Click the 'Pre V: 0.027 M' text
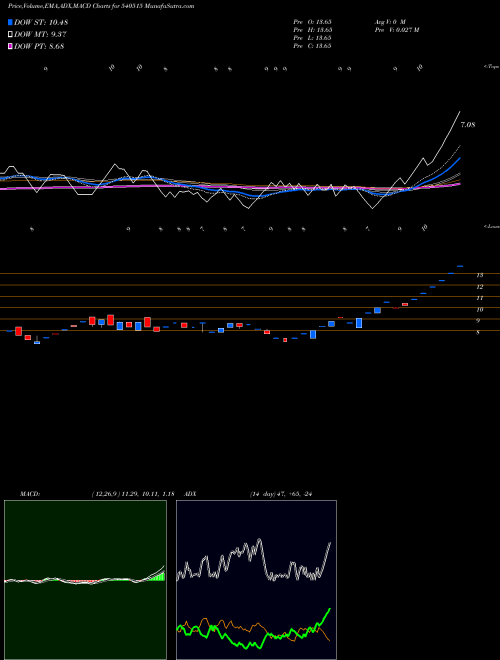This screenshot has height=660, width=500. [x=396, y=30]
